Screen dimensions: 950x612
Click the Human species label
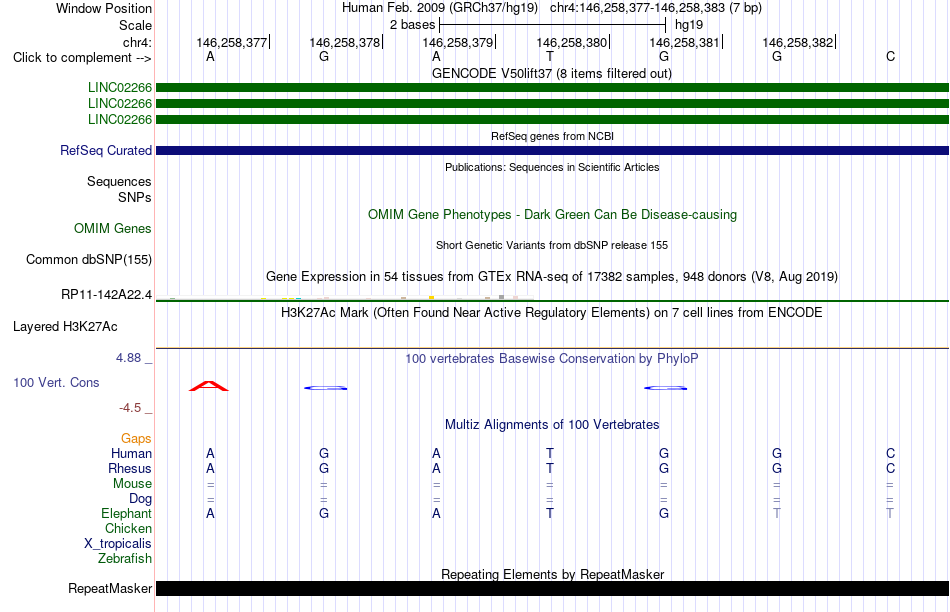[131, 453]
